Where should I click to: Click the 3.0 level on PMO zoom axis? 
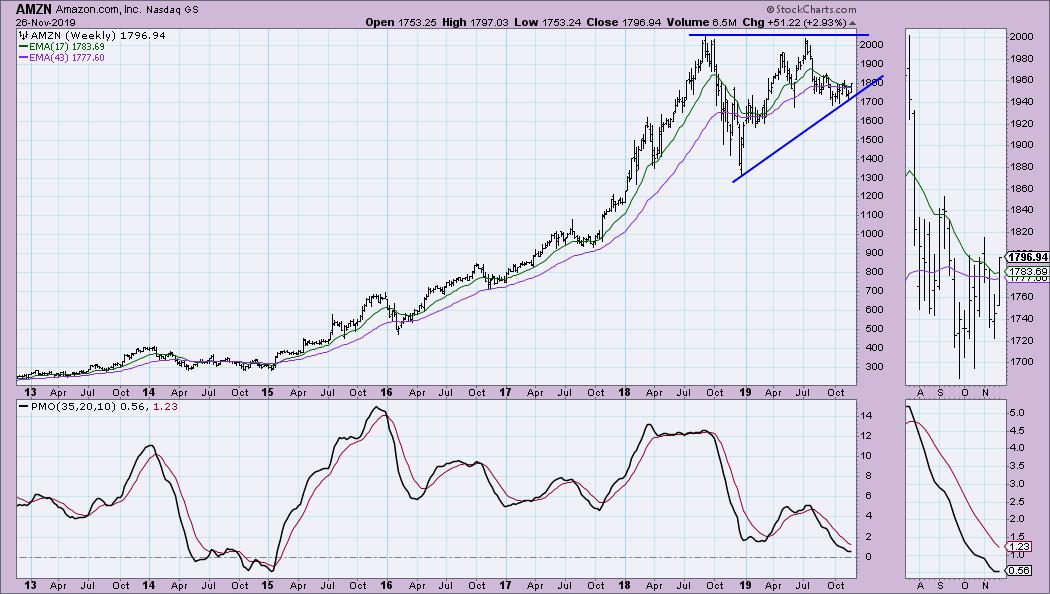coord(1017,484)
